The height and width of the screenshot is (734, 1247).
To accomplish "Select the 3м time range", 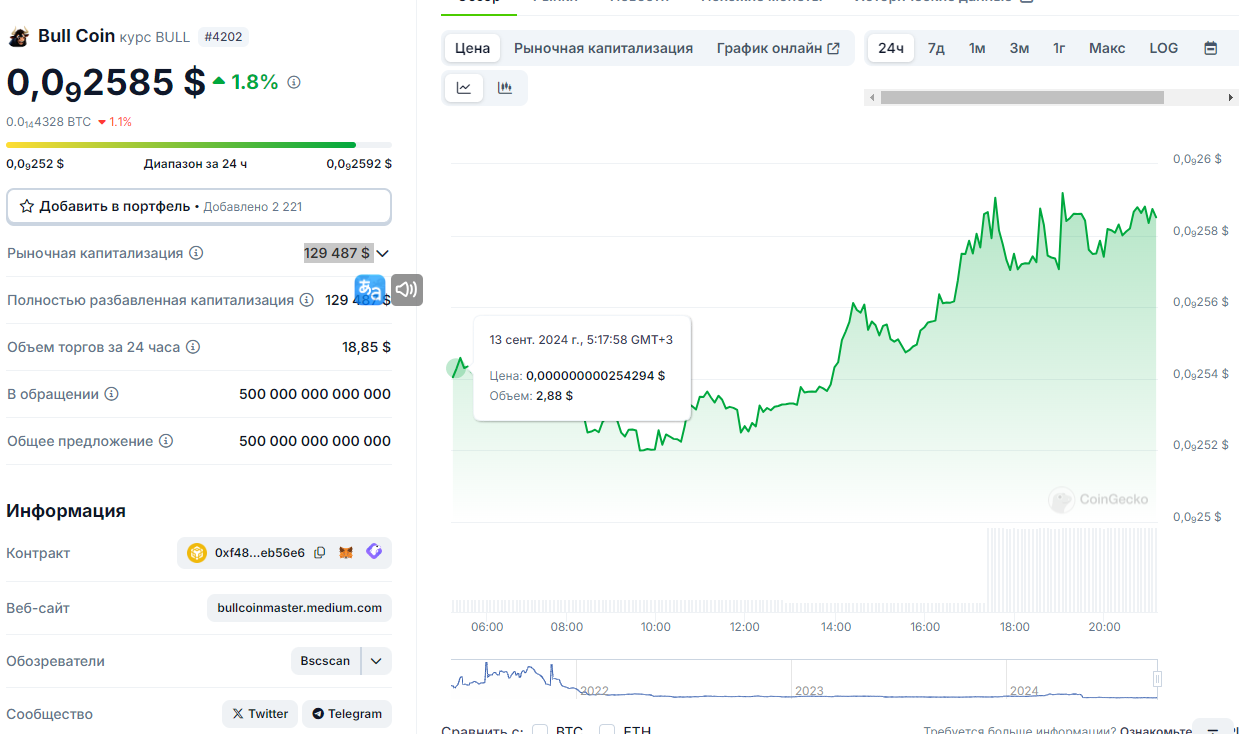I will click(1019, 48).
